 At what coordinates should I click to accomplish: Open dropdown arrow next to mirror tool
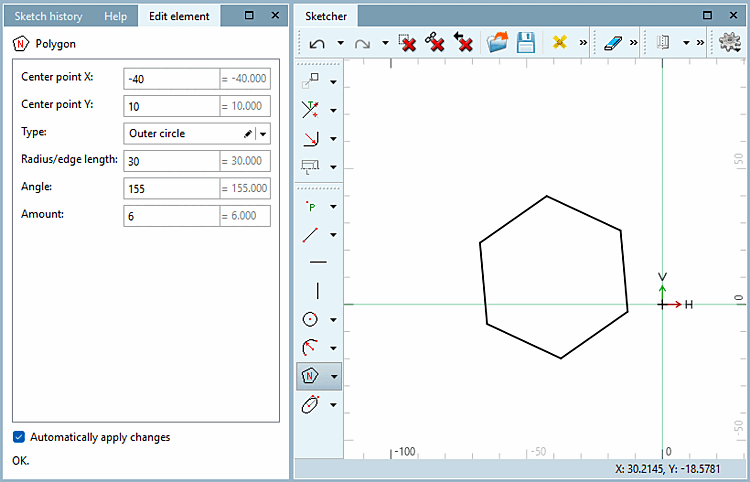pyautogui.click(x=686, y=43)
